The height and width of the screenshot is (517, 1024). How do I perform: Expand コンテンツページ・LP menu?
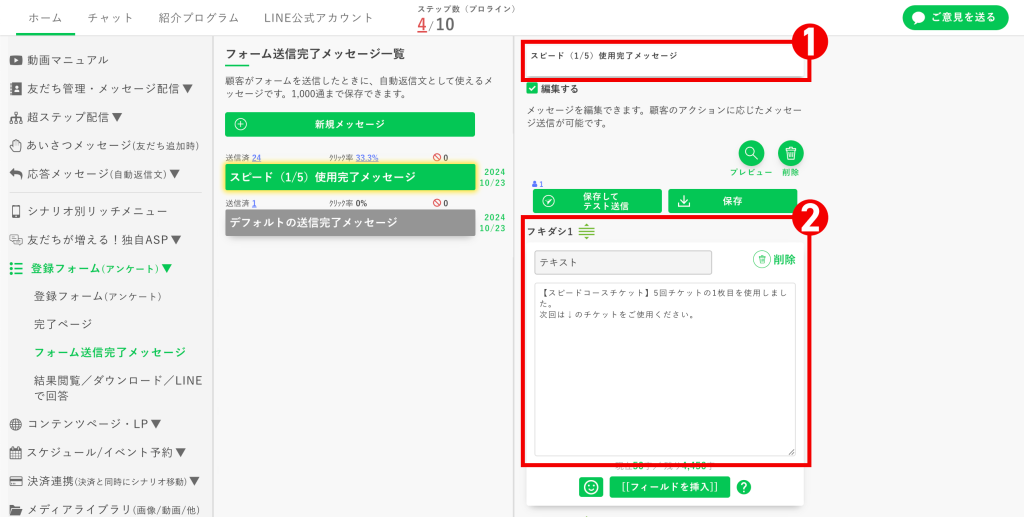point(94,424)
